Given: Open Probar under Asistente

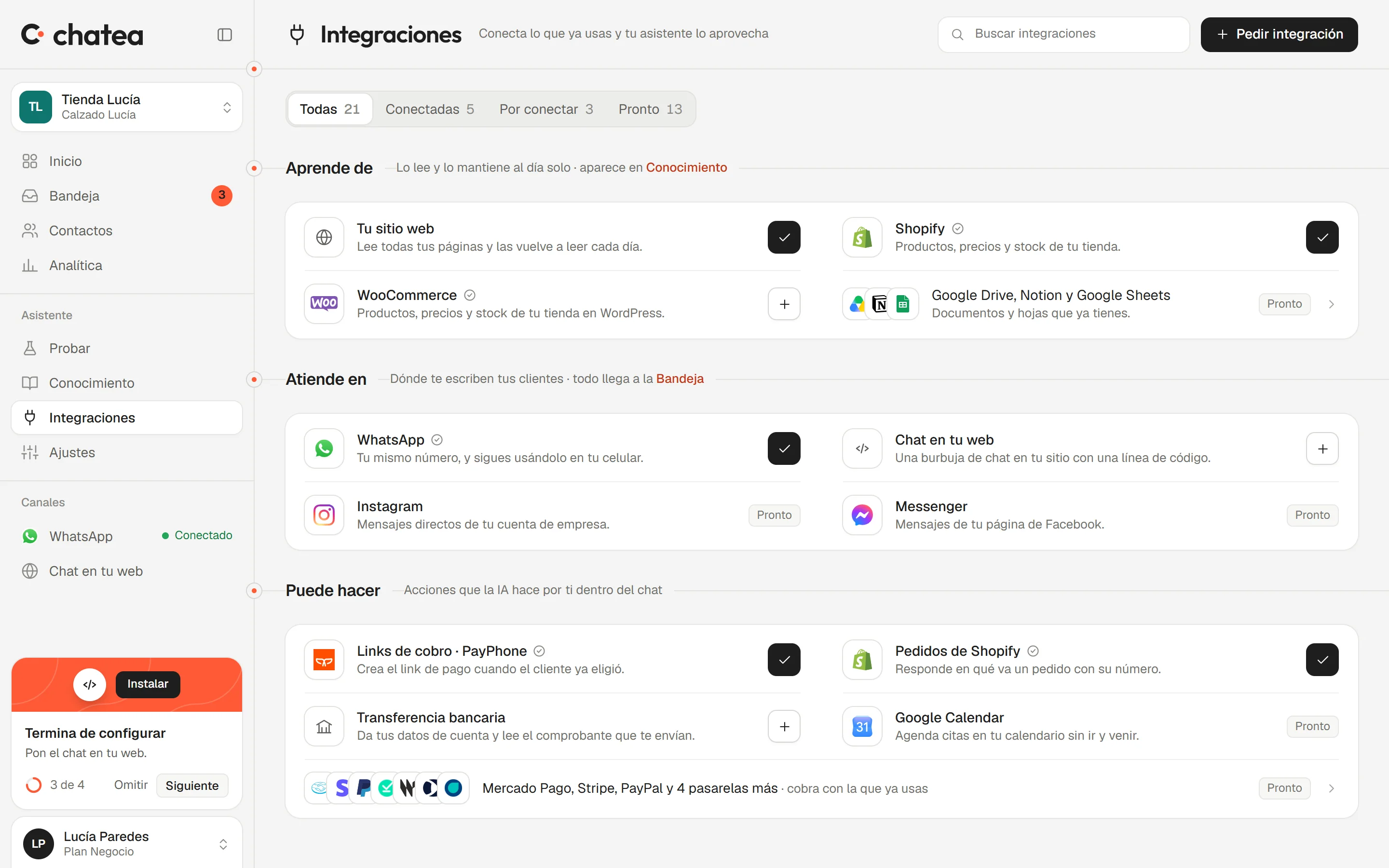Looking at the screenshot, I should [127, 349].
